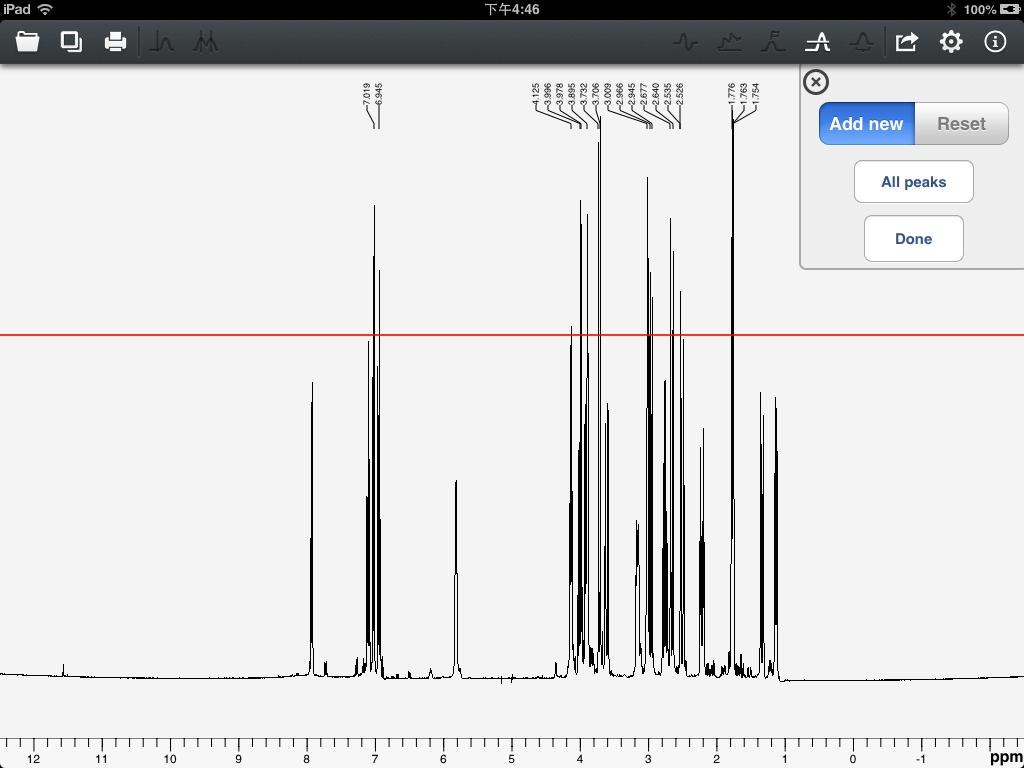This screenshot has height=768, width=1024.
Task: Open settings gear icon
Action: coord(951,42)
